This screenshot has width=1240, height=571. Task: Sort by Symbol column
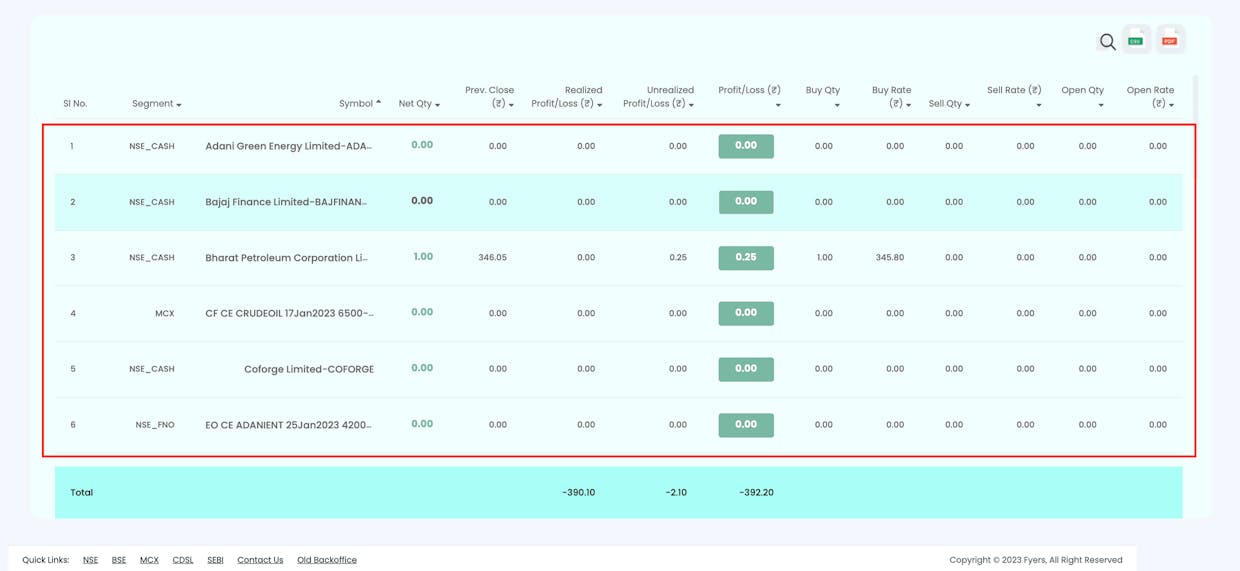[x=360, y=104]
